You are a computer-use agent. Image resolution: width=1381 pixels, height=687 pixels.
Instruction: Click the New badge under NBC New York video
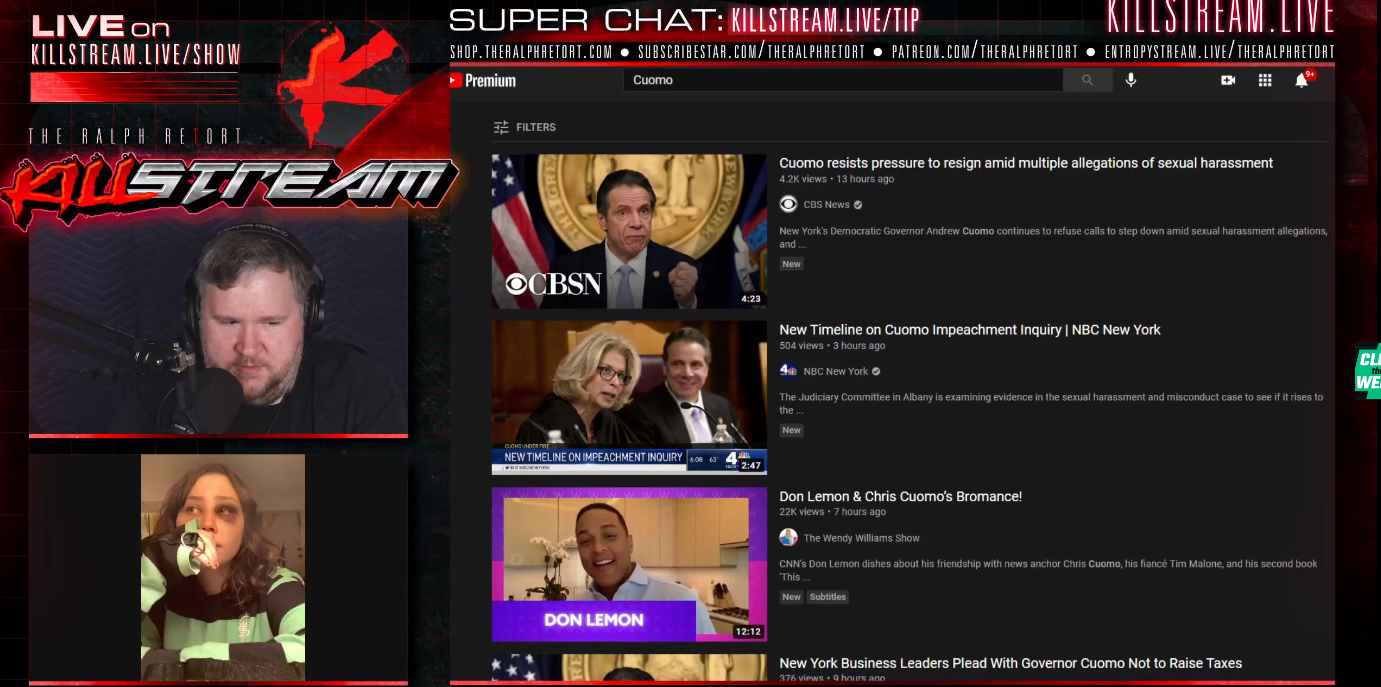pos(792,430)
